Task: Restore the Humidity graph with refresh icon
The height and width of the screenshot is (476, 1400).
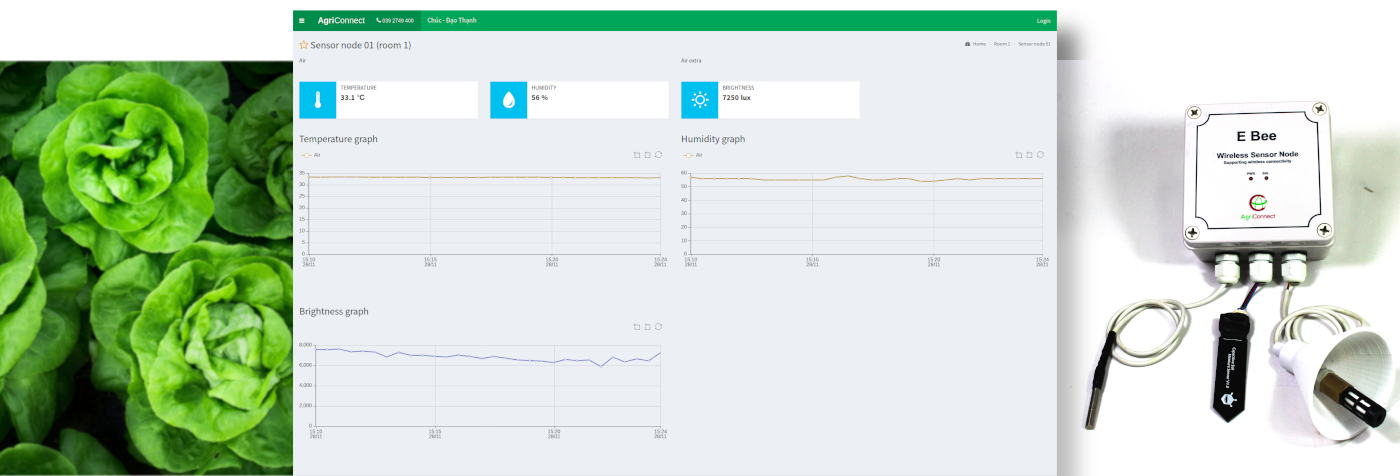Action: coord(1041,155)
